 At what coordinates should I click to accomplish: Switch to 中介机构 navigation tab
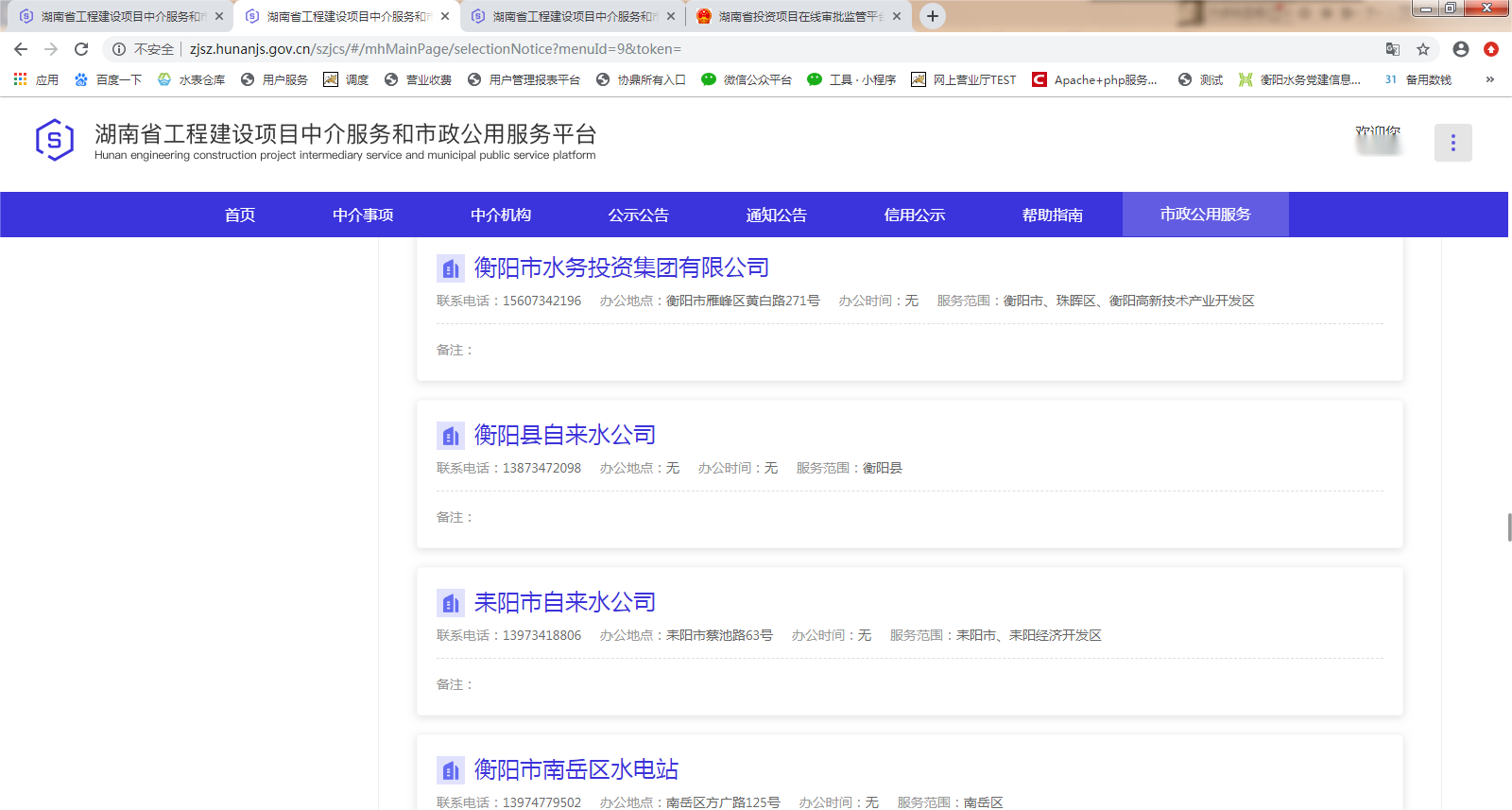click(501, 215)
